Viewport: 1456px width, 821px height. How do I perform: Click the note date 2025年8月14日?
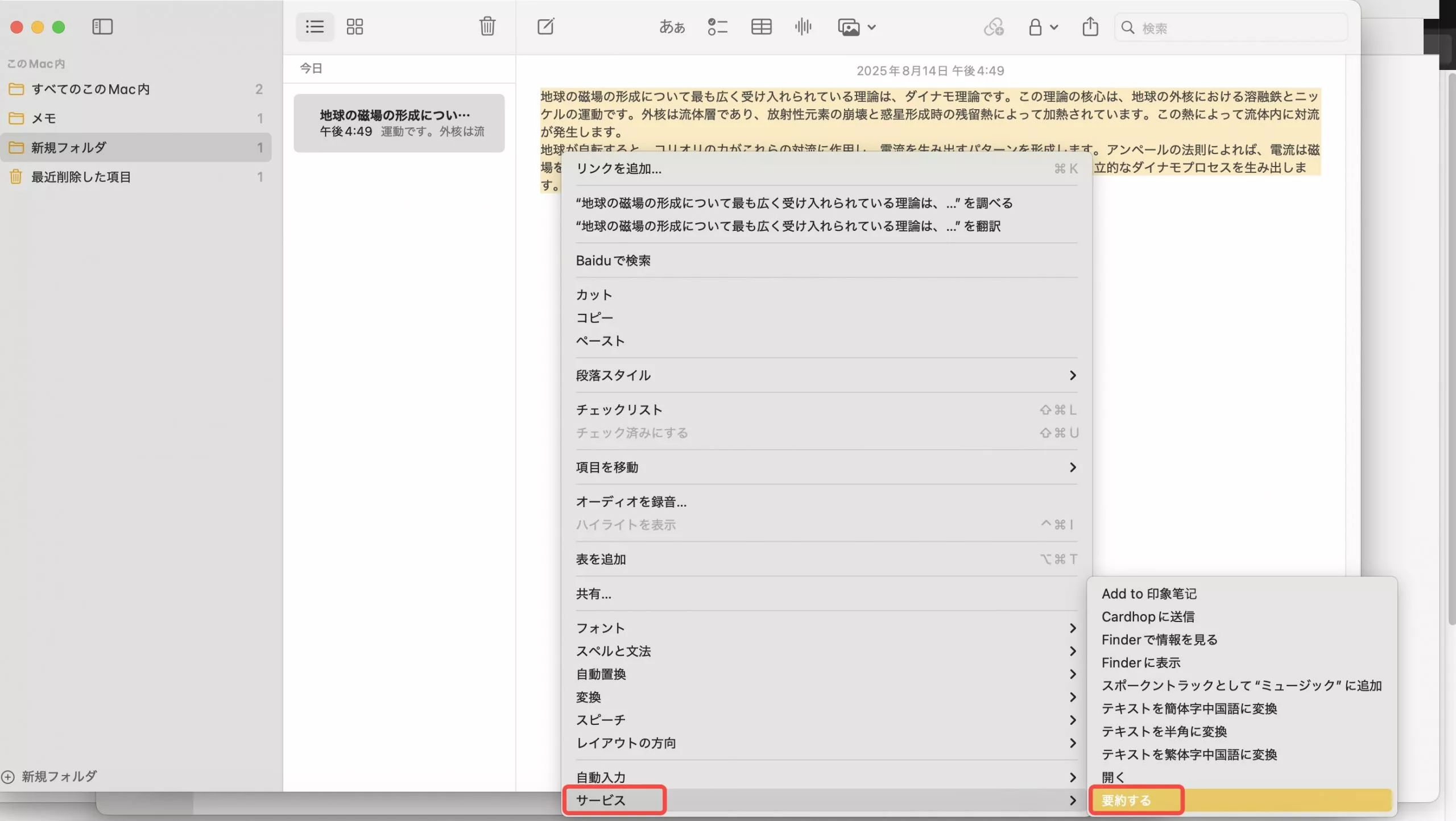click(x=930, y=71)
